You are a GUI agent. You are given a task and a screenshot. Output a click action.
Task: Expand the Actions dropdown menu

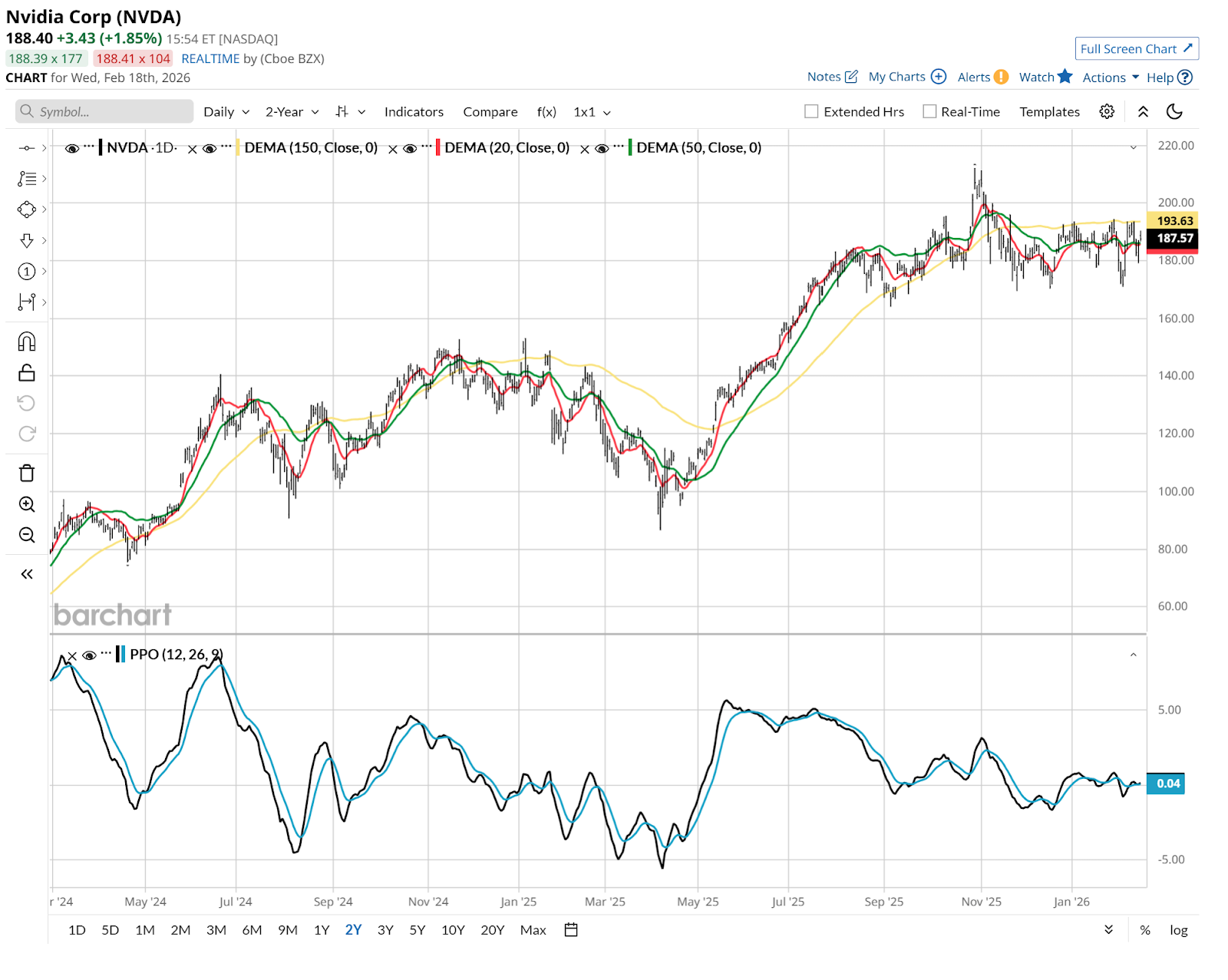(x=1111, y=78)
